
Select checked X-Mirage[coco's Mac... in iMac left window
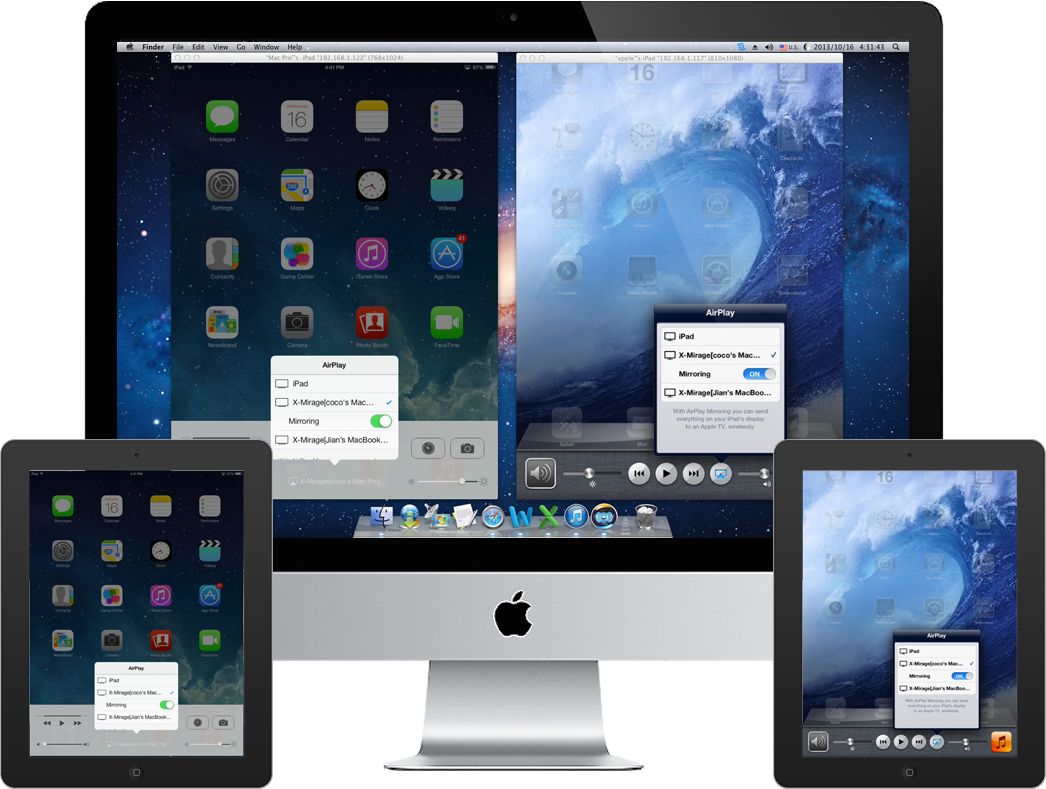point(334,403)
